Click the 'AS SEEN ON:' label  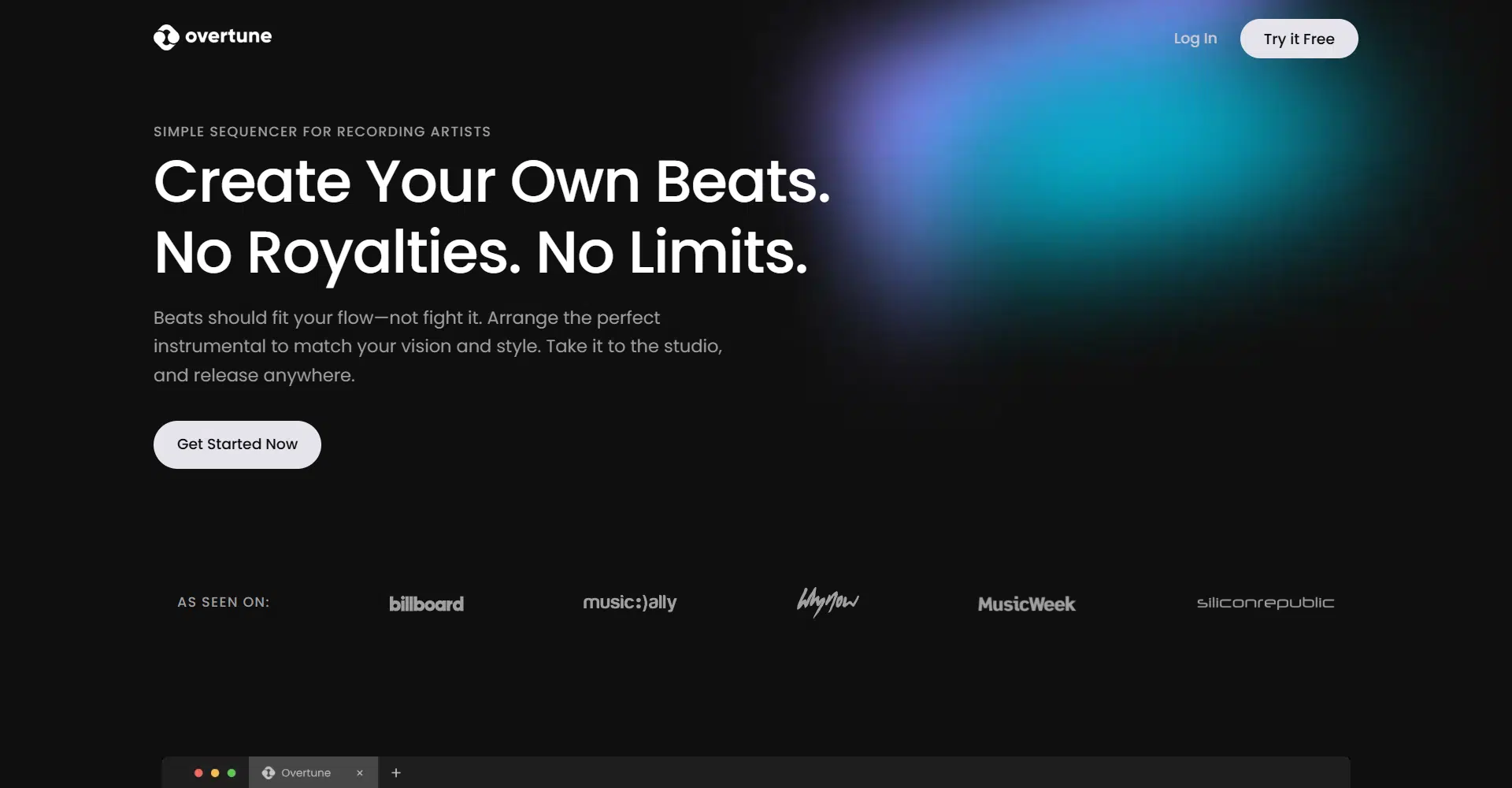click(x=223, y=602)
